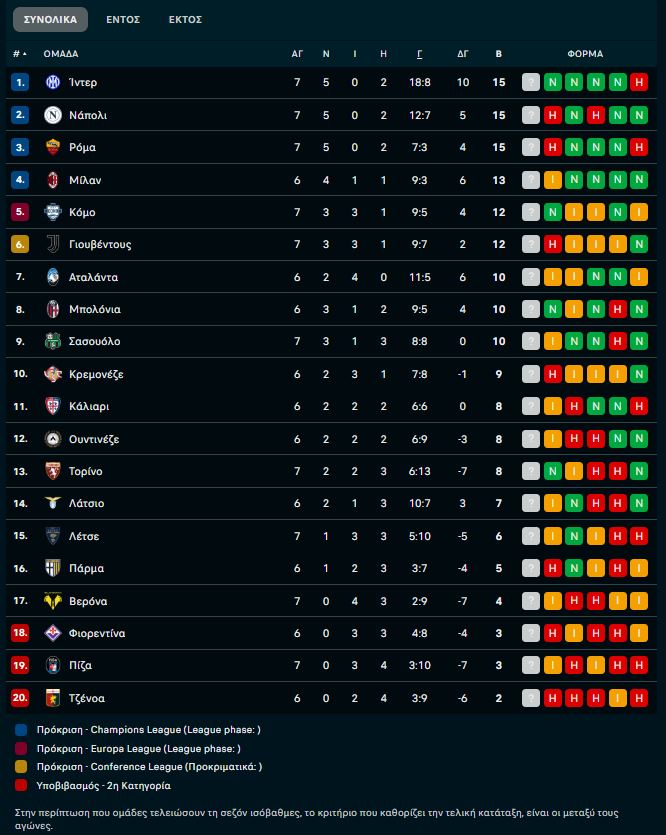Select the ΕΚΤΟΣ tab
This screenshot has height=835, width=666.
[x=185, y=19]
